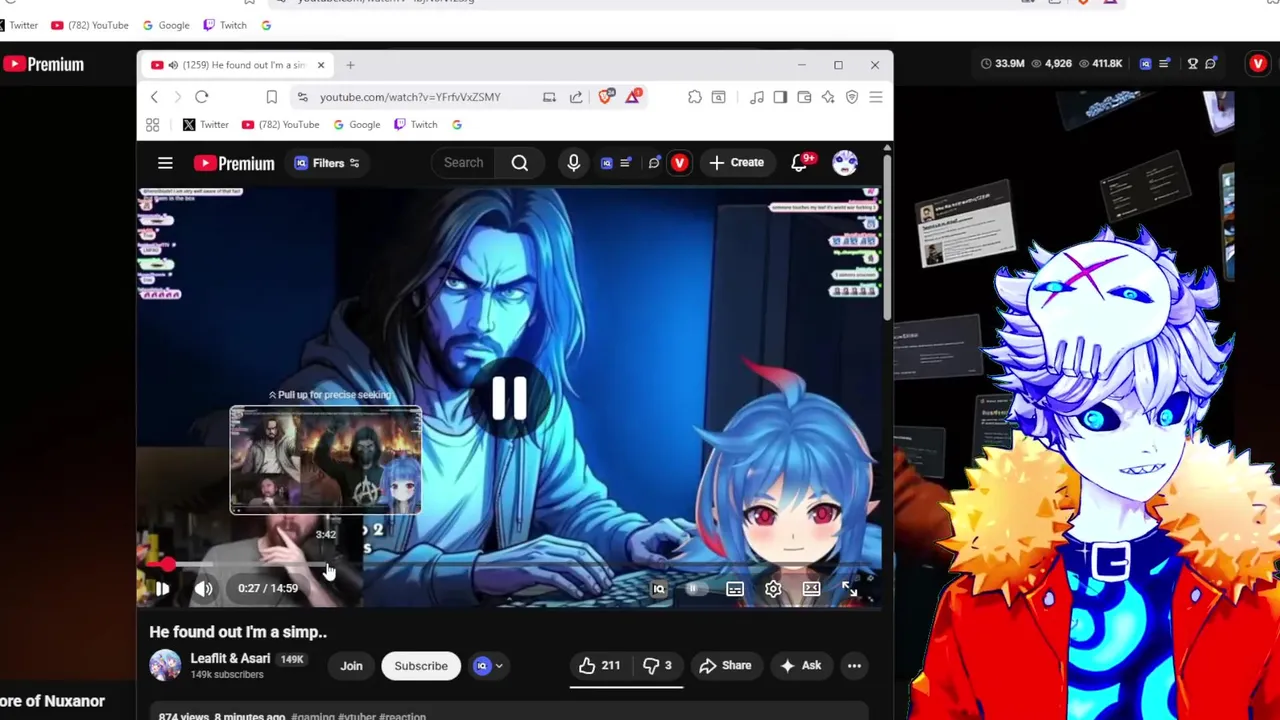Open Twitch bookmark in front window
This screenshot has height=720, width=1280.
[416, 125]
